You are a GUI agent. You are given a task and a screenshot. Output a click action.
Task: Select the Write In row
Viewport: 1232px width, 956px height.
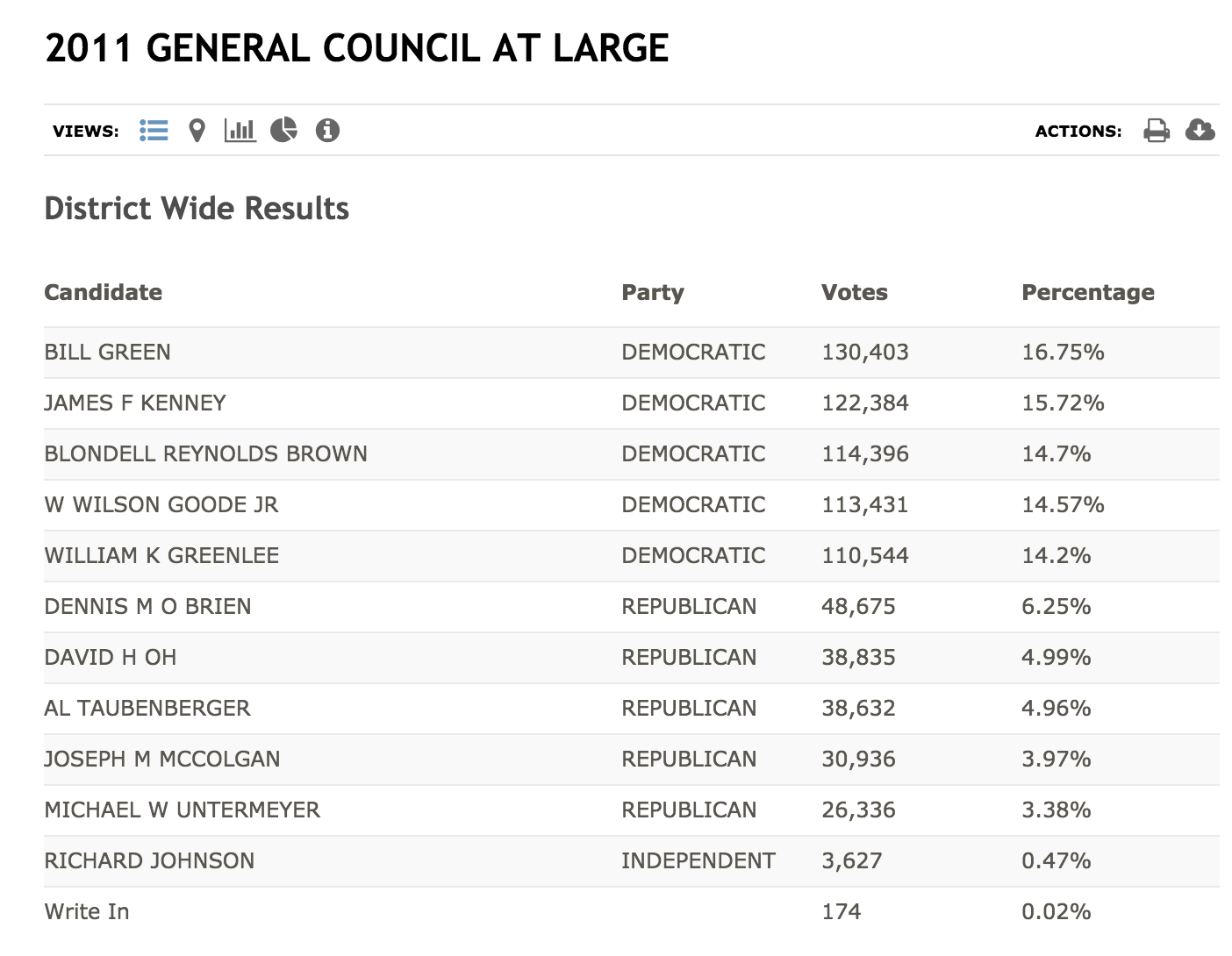pos(632,912)
